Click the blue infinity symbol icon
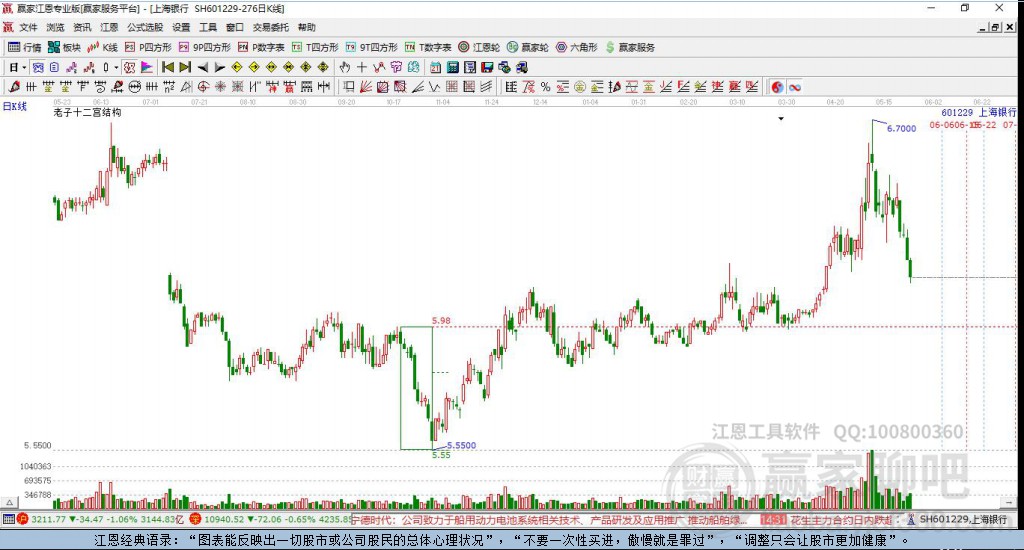 (795, 87)
